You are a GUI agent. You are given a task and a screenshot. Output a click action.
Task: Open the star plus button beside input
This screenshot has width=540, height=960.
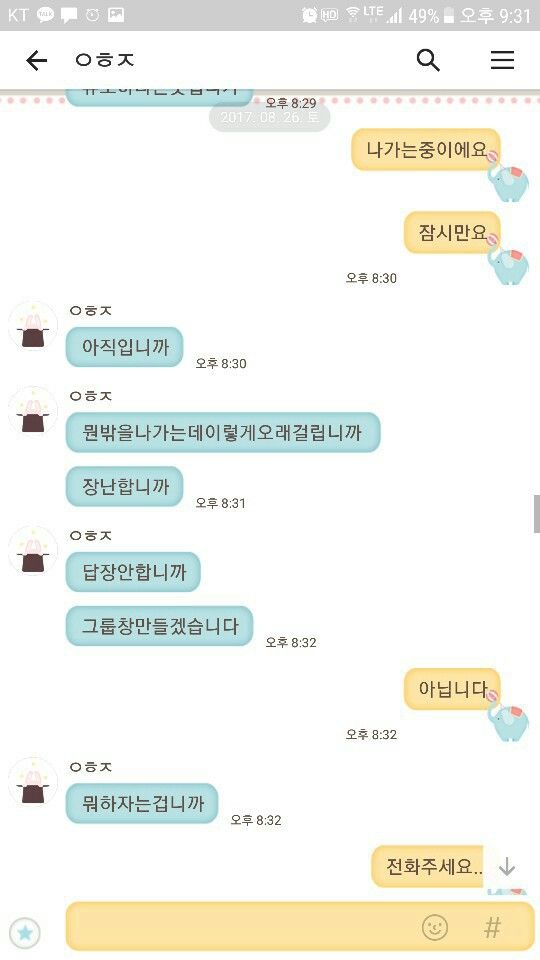25,932
